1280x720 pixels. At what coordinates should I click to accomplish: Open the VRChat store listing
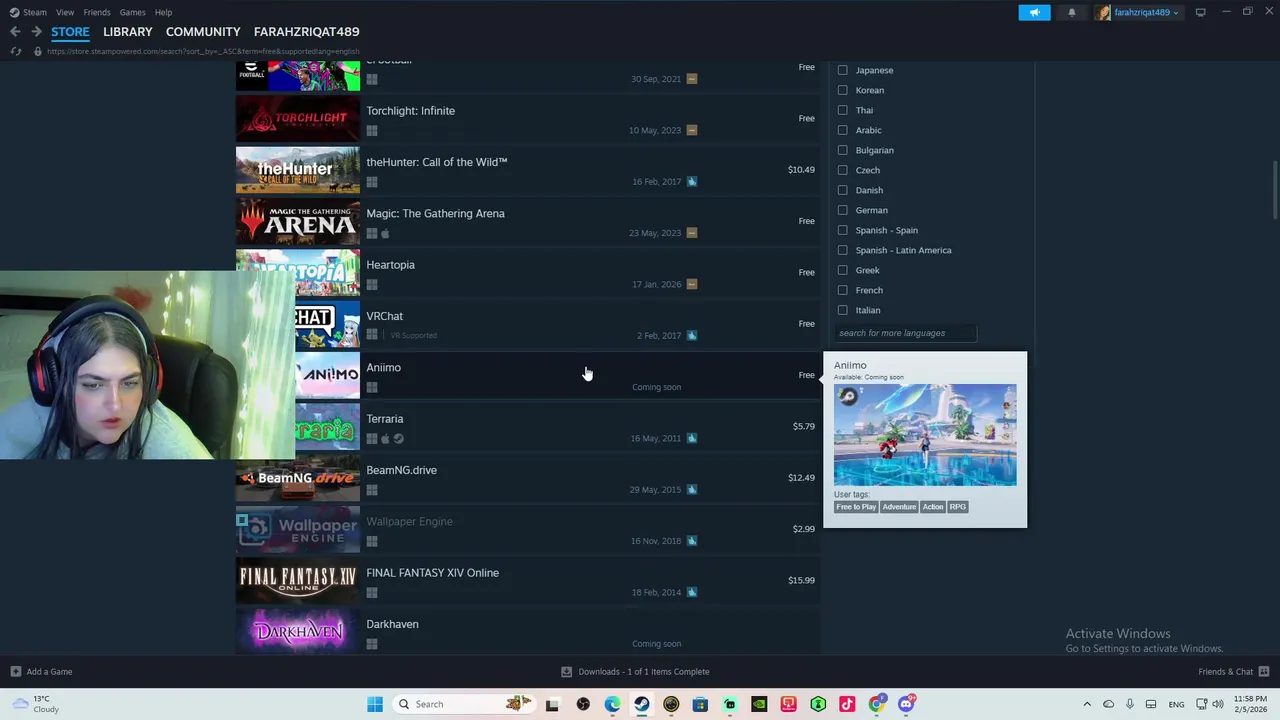[x=528, y=324]
